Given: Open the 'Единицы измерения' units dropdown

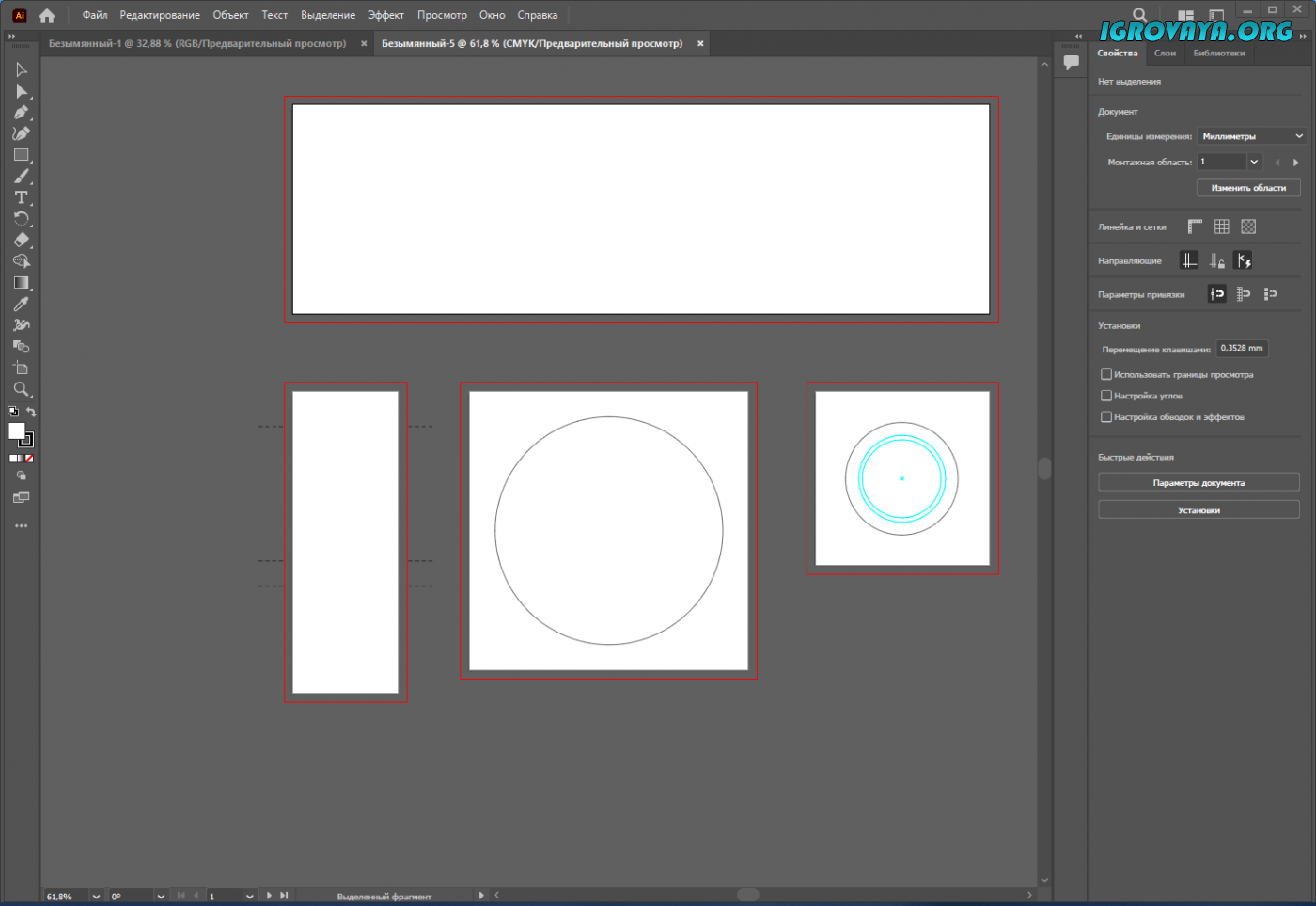Looking at the screenshot, I should point(1251,136).
